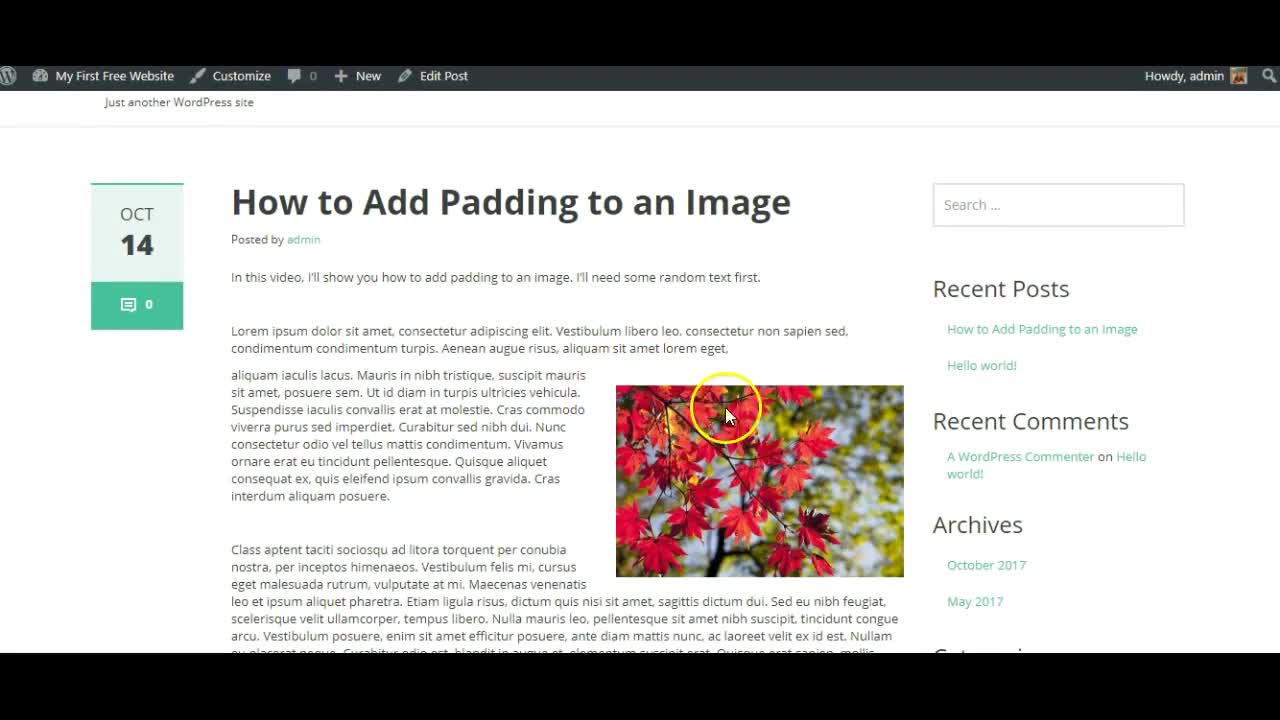The width and height of the screenshot is (1280, 720).
Task: Click the WordPress logo icon in admin bar
Action: point(8,76)
